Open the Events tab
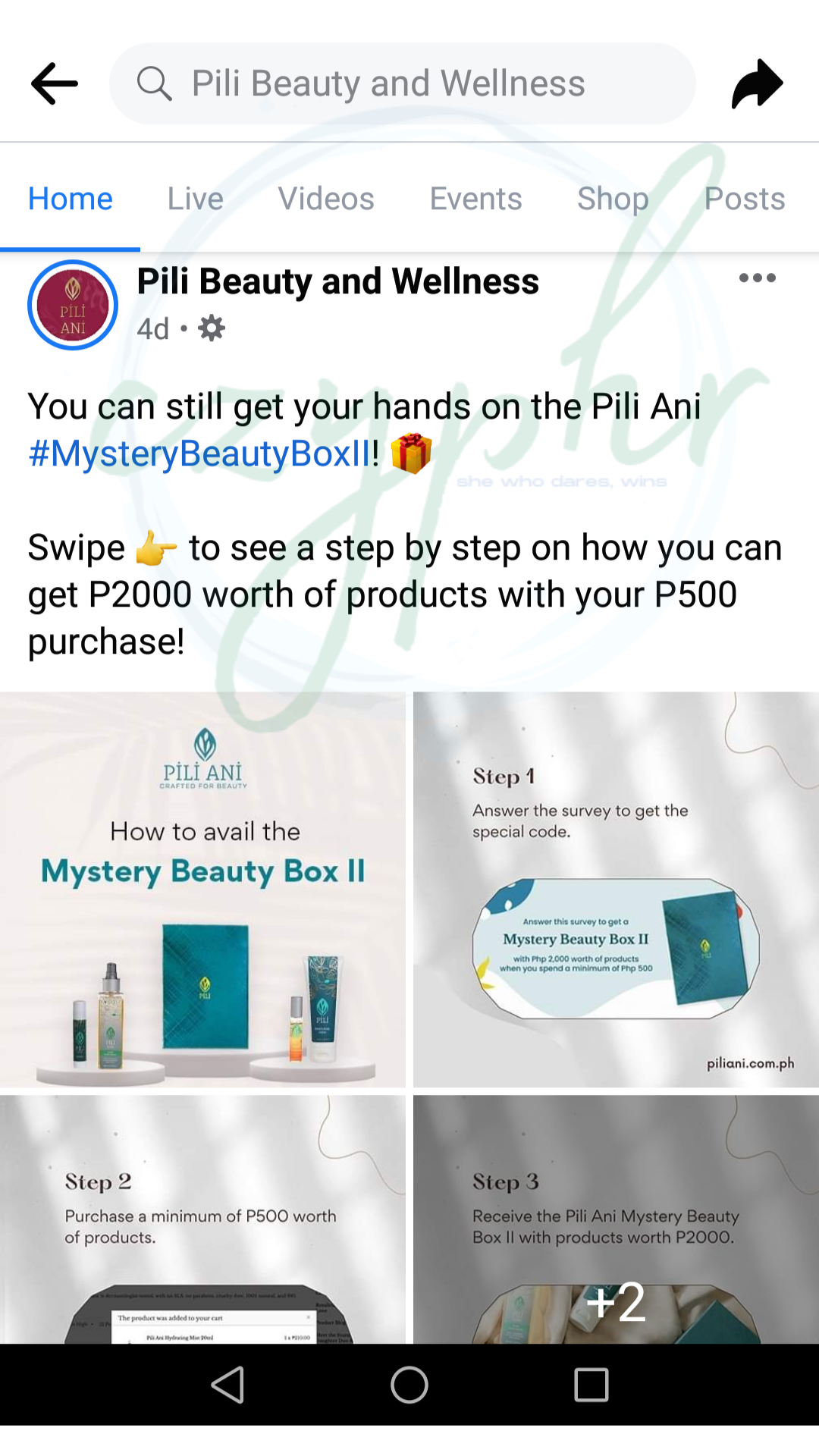This screenshot has width=819, height=1456. coord(475,199)
